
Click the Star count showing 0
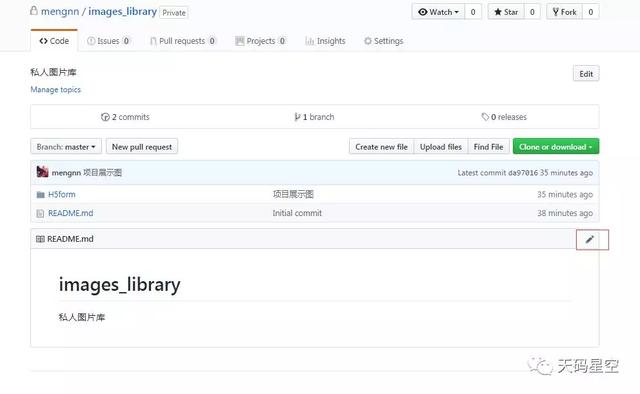pos(532,12)
